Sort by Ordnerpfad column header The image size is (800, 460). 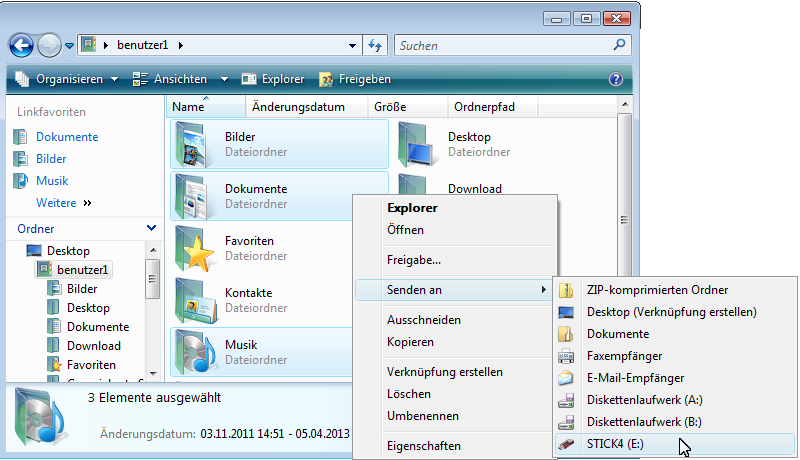coord(492,107)
